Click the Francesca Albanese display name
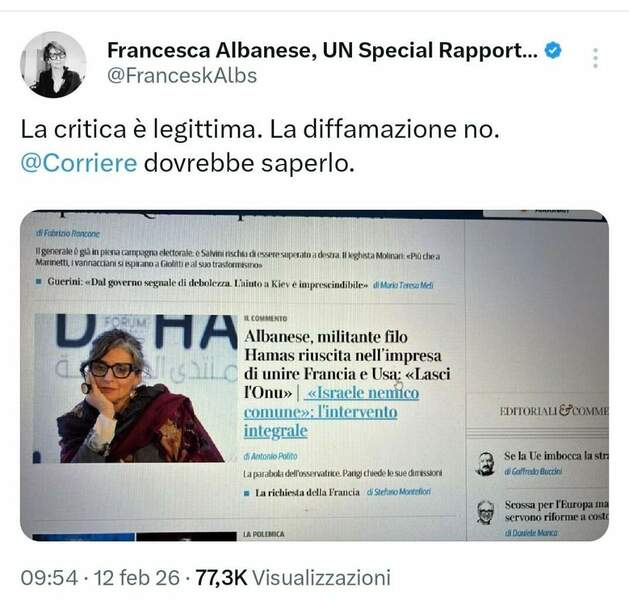The height and width of the screenshot is (600, 629). pos(323,51)
